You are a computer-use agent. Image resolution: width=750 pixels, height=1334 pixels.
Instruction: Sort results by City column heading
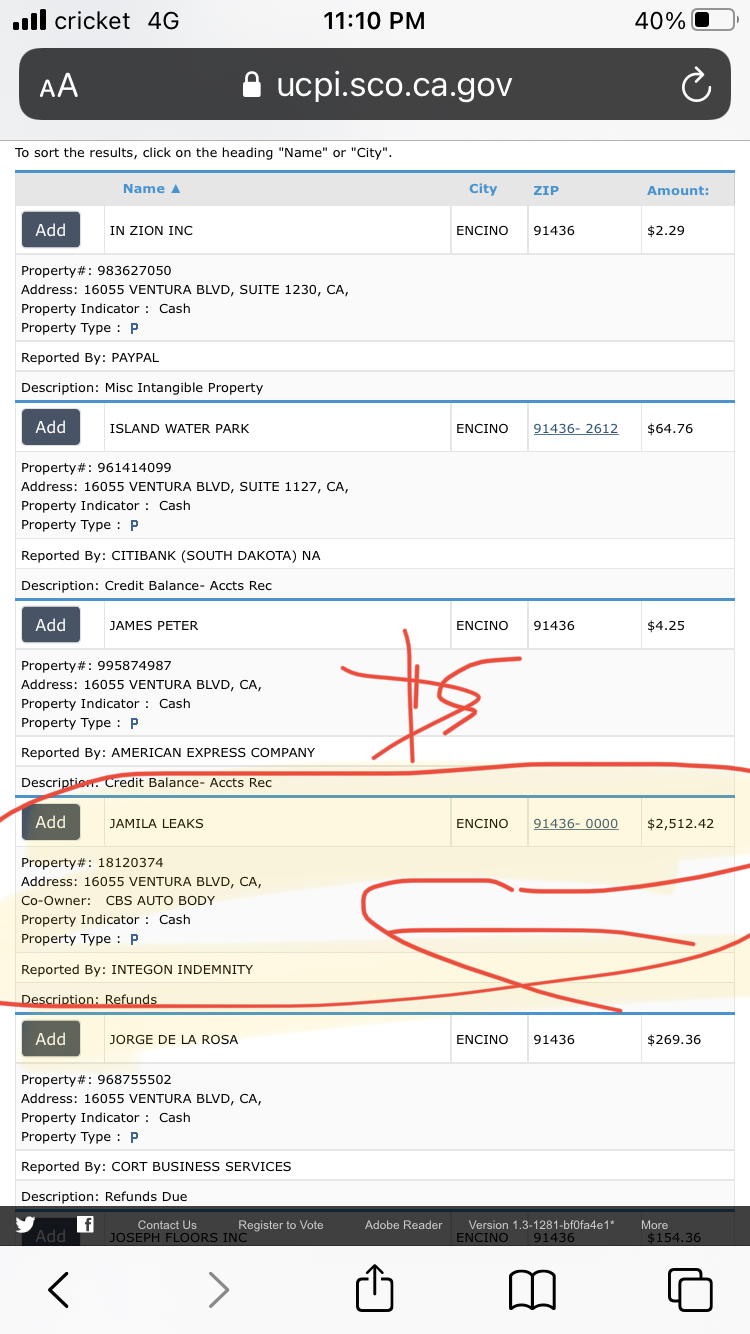pyautogui.click(x=483, y=189)
